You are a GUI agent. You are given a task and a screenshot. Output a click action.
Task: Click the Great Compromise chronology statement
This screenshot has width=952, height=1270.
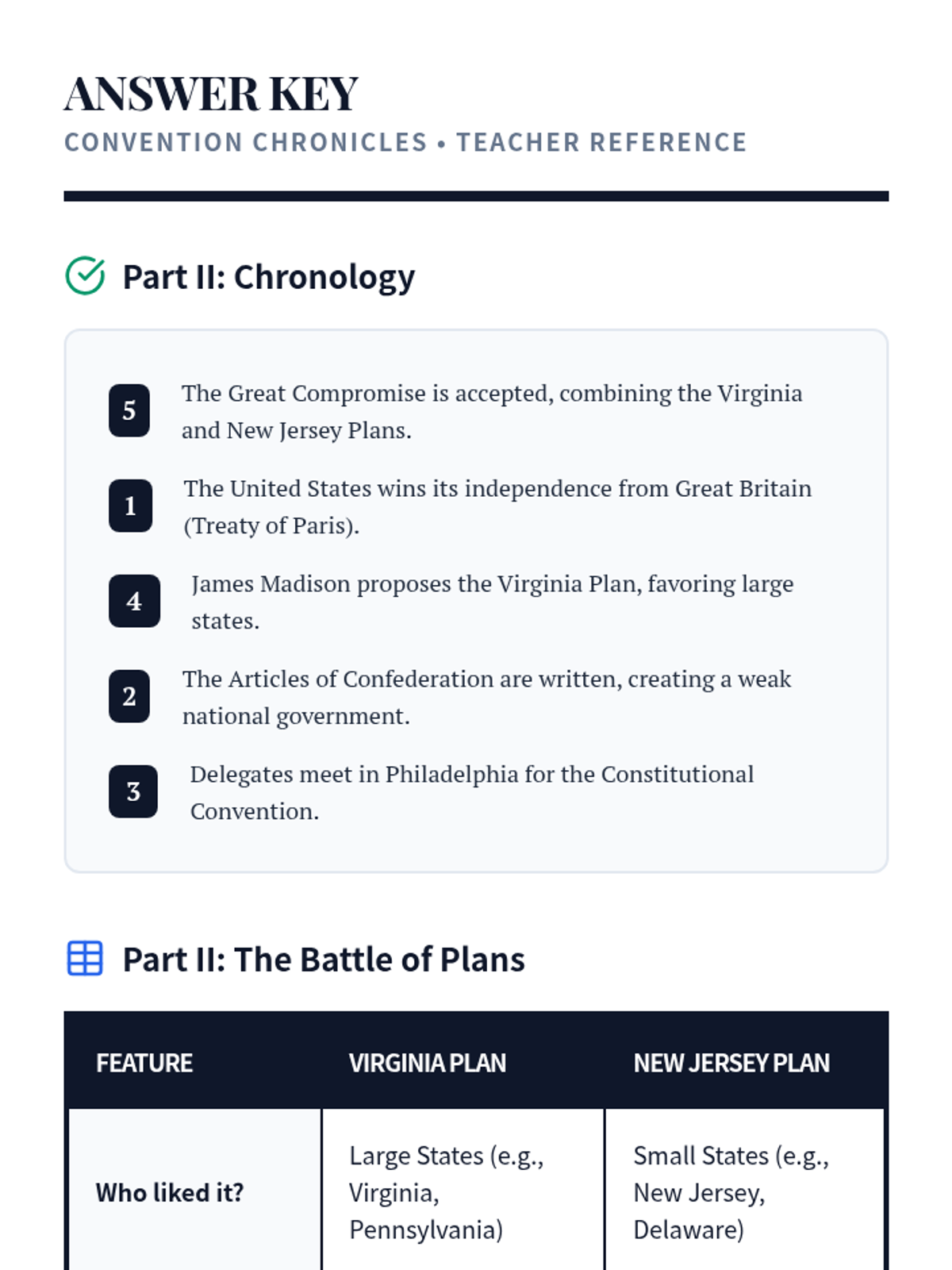(x=492, y=411)
